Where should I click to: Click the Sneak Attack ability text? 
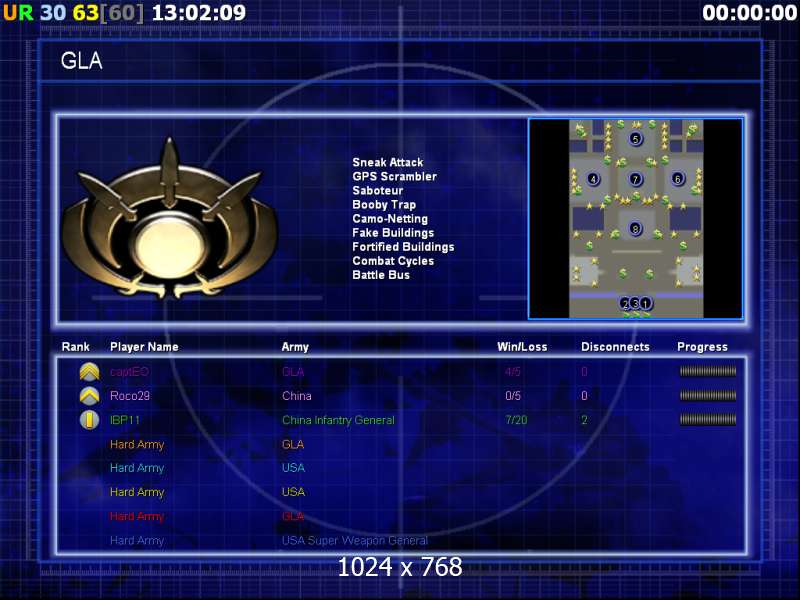pos(388,162)
